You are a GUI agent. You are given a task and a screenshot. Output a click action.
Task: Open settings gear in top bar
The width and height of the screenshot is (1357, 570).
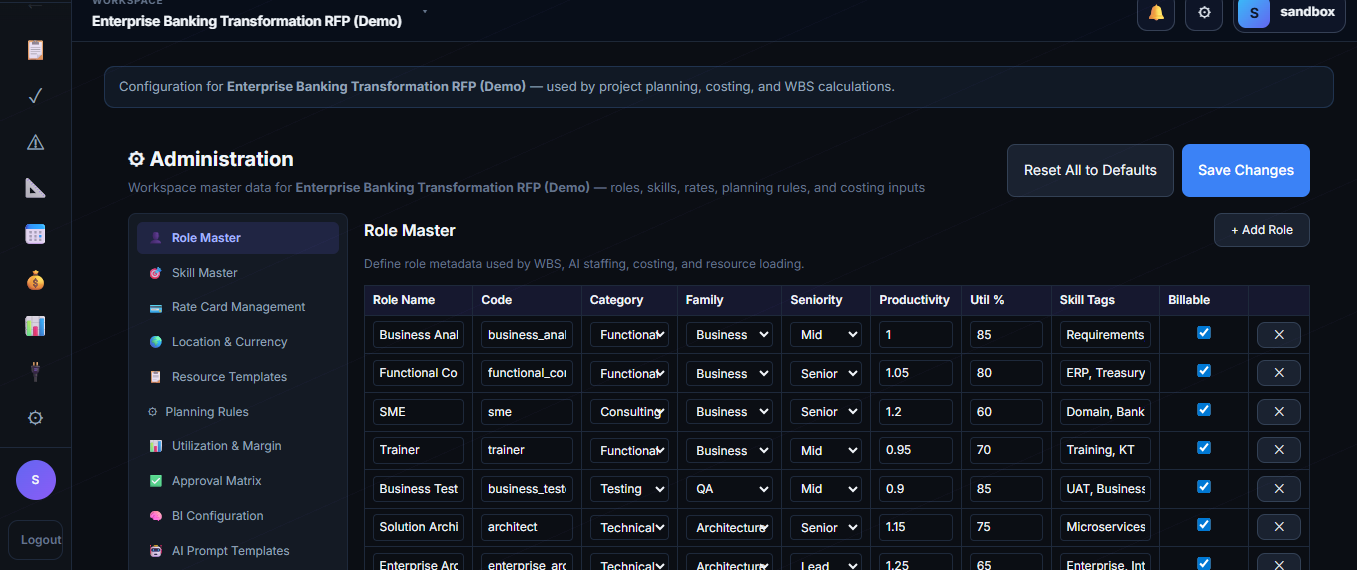(1204, 13)
